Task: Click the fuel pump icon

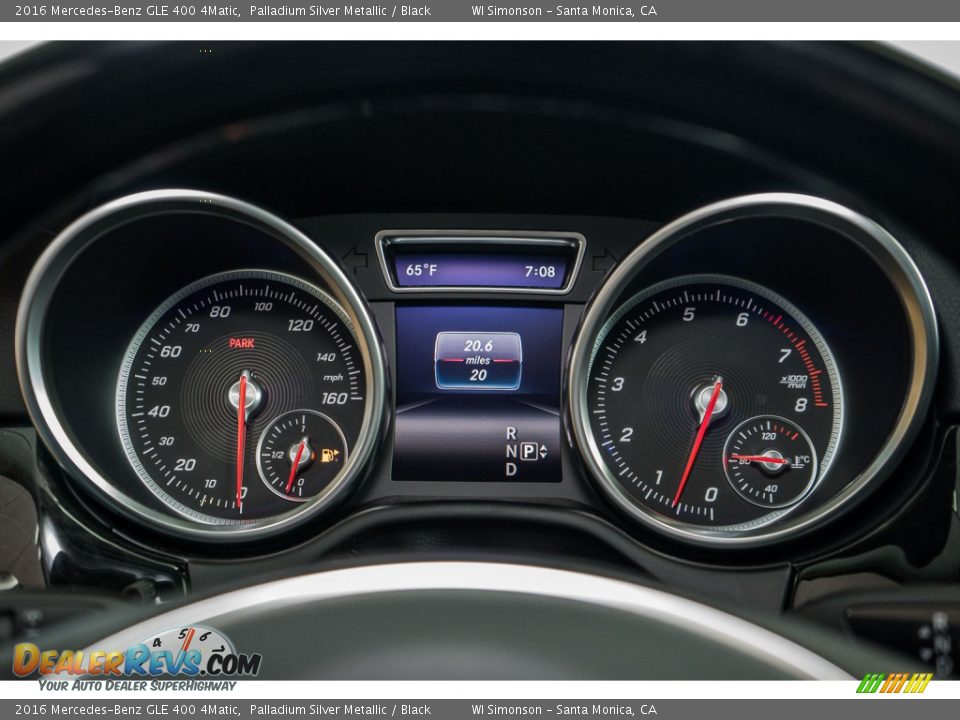Action: 329,455
